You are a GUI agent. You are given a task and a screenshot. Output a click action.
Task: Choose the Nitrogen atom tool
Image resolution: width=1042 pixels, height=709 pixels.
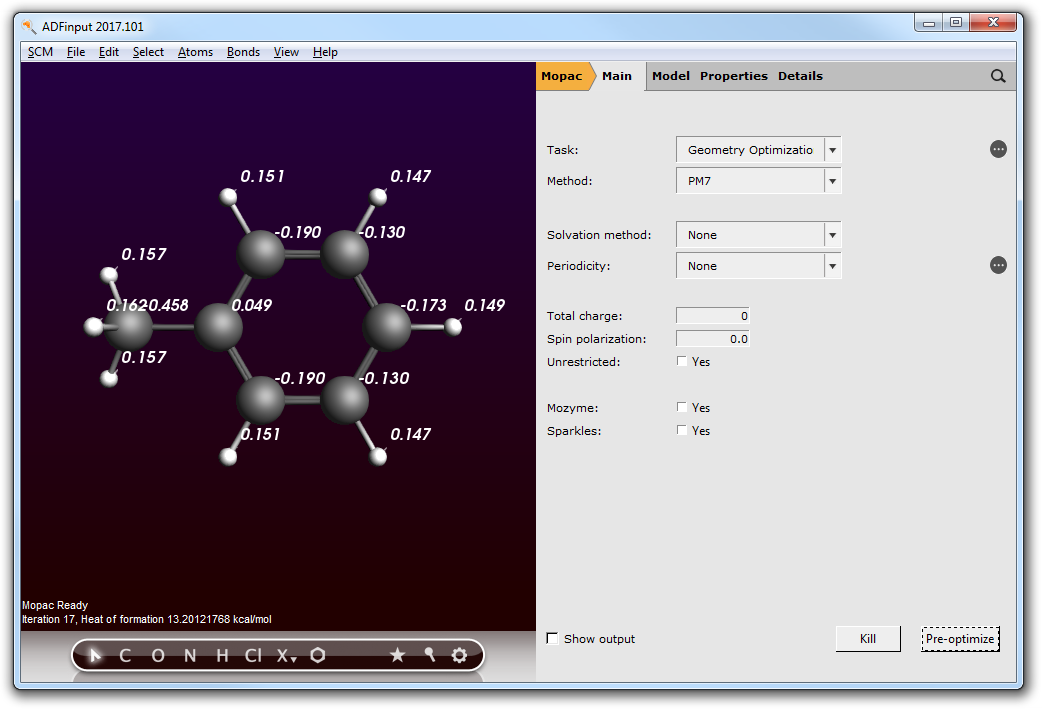point(190,656)
